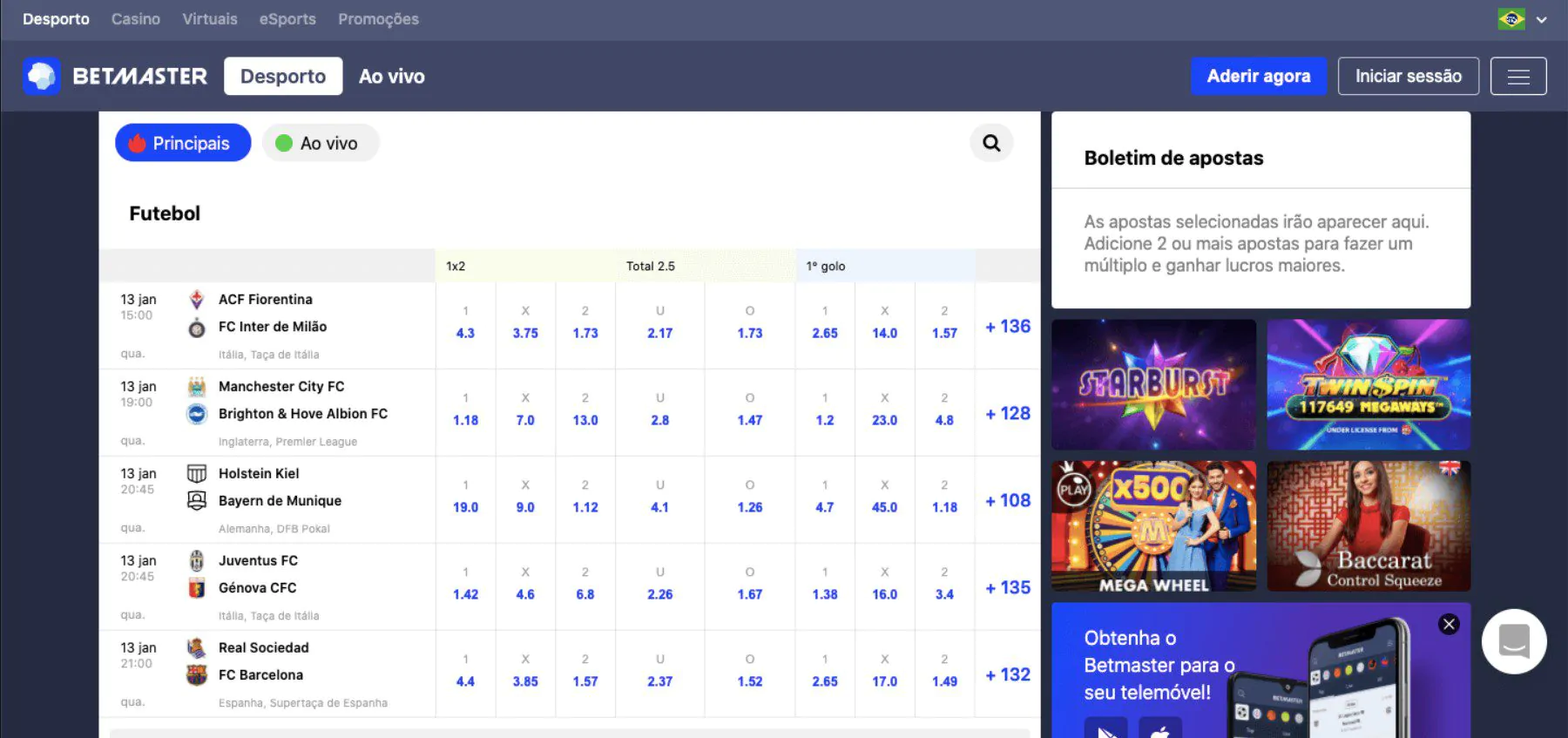Select the Ao vivo filter pill
Image resolution: width=1568 pixels, height=738 pixels.
[x=321, y=143]
